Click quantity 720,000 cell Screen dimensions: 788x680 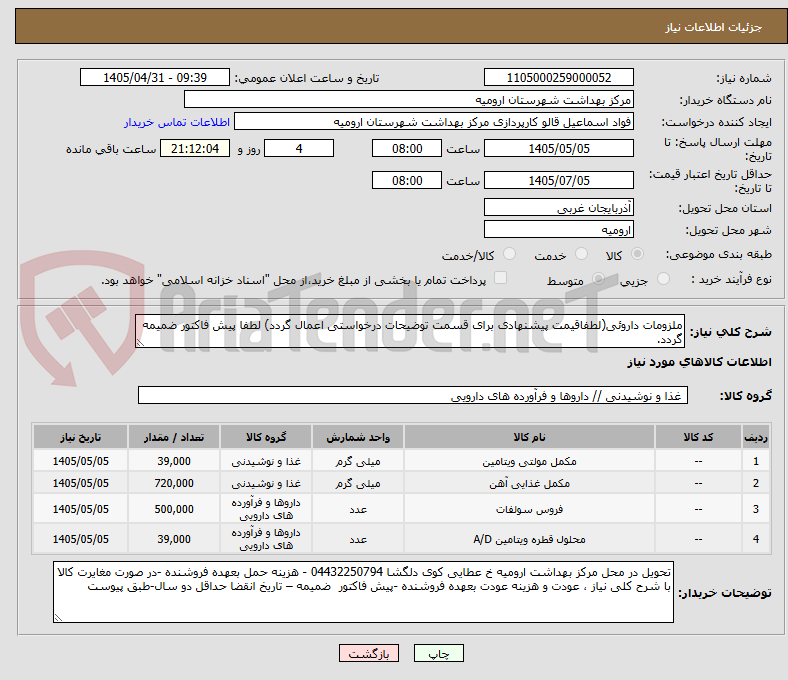[174, 483]
